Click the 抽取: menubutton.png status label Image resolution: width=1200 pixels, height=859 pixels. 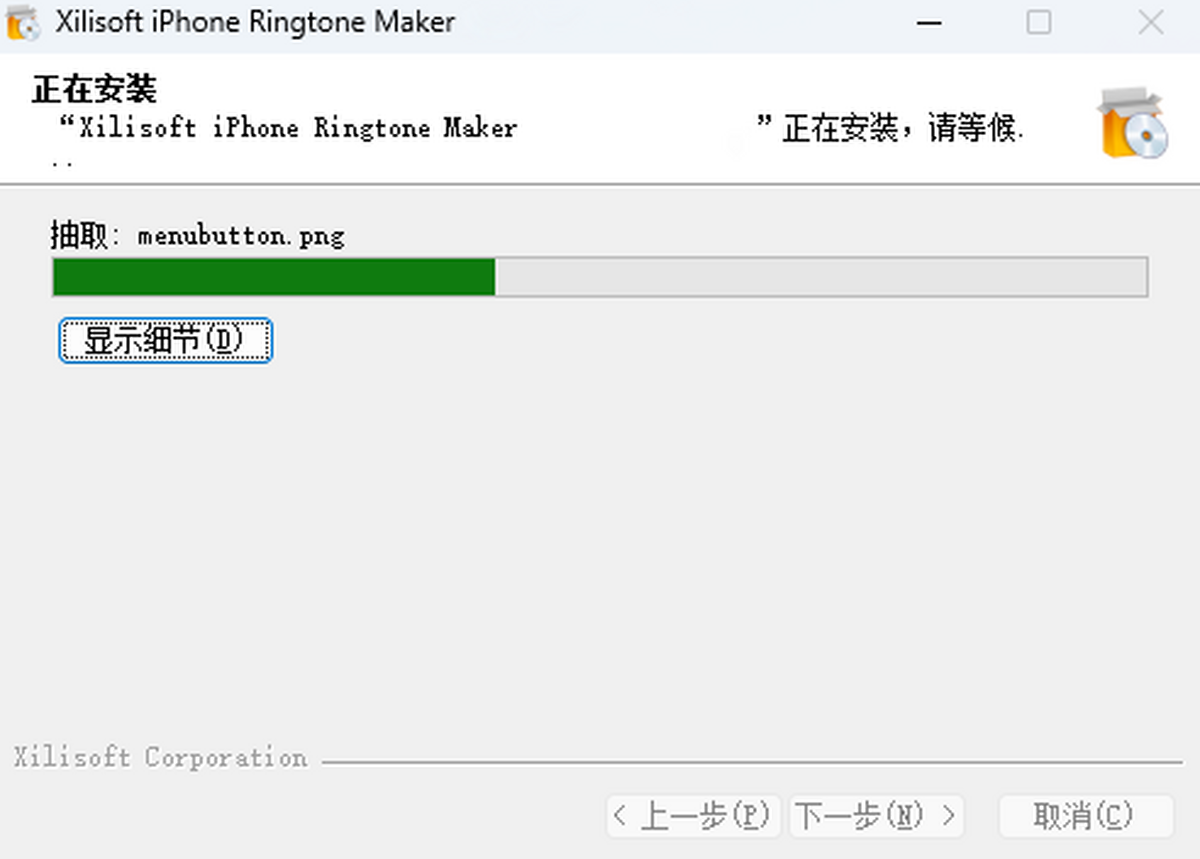click(x=197, y=236)
